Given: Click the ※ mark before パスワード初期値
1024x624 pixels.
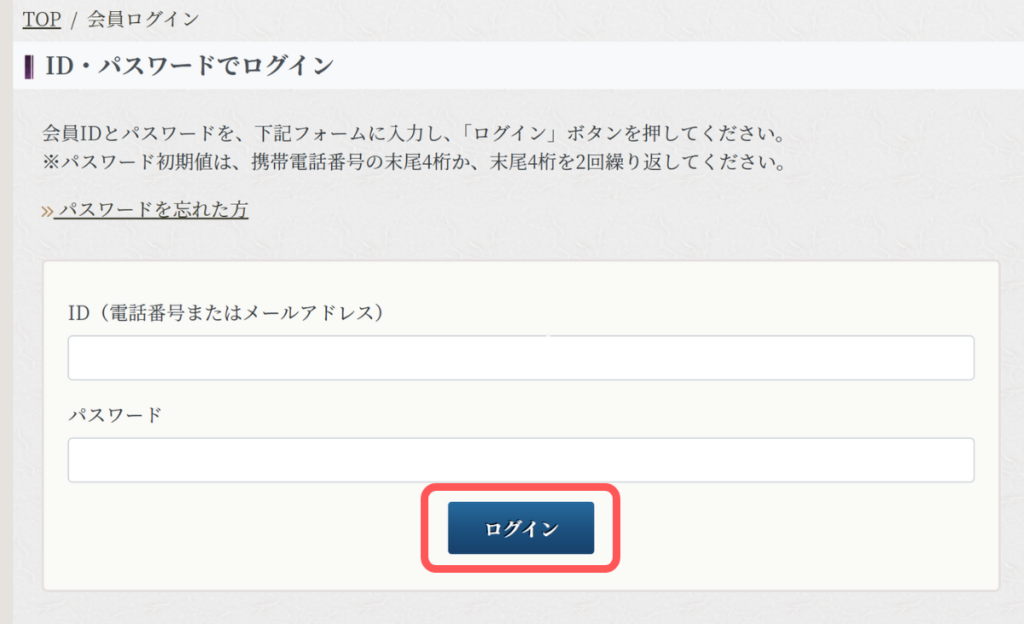Looking at the screenshot, I should [51, 161].
